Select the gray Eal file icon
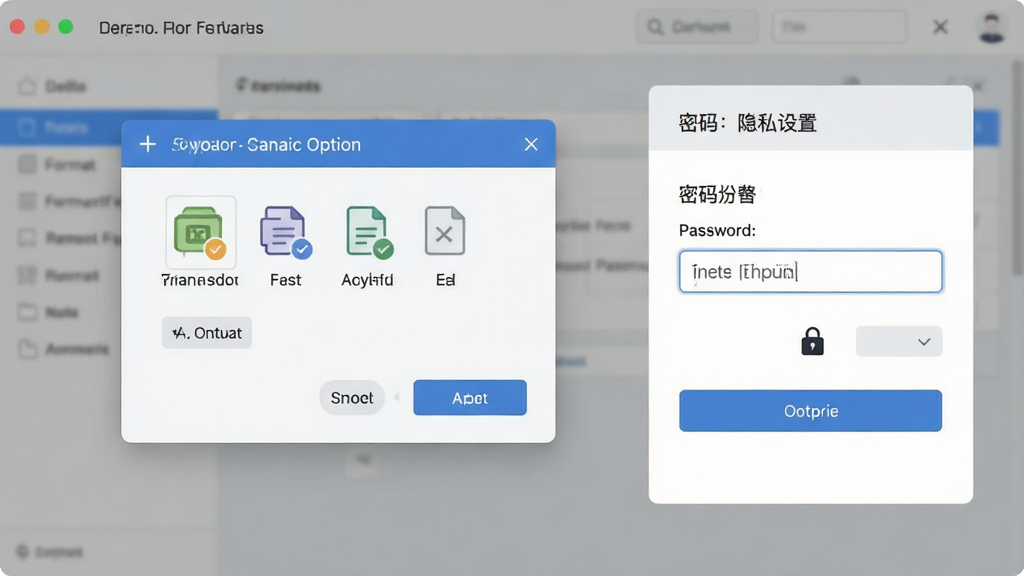This screenshot has width=1024, height=576. (x=445, y=231)
